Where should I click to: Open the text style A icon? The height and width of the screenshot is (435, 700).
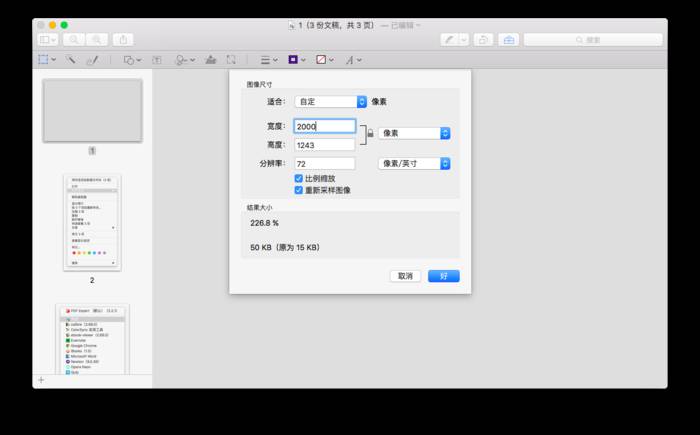[350, 60]
